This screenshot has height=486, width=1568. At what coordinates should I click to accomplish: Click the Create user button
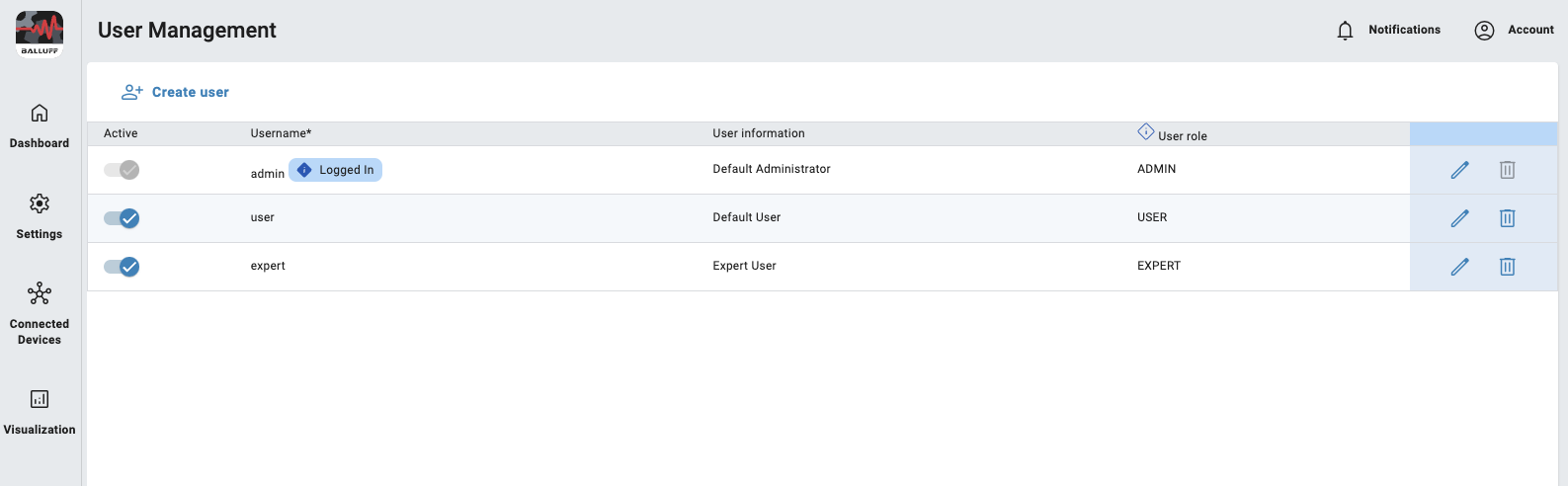click(x=176, y=92)
